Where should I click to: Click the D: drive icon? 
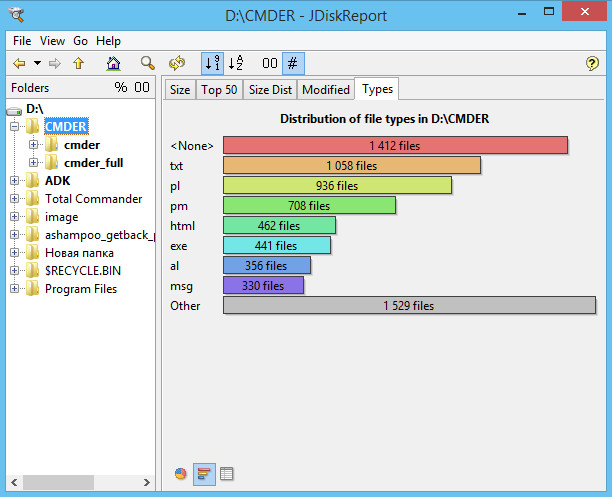tap(14, 111)
